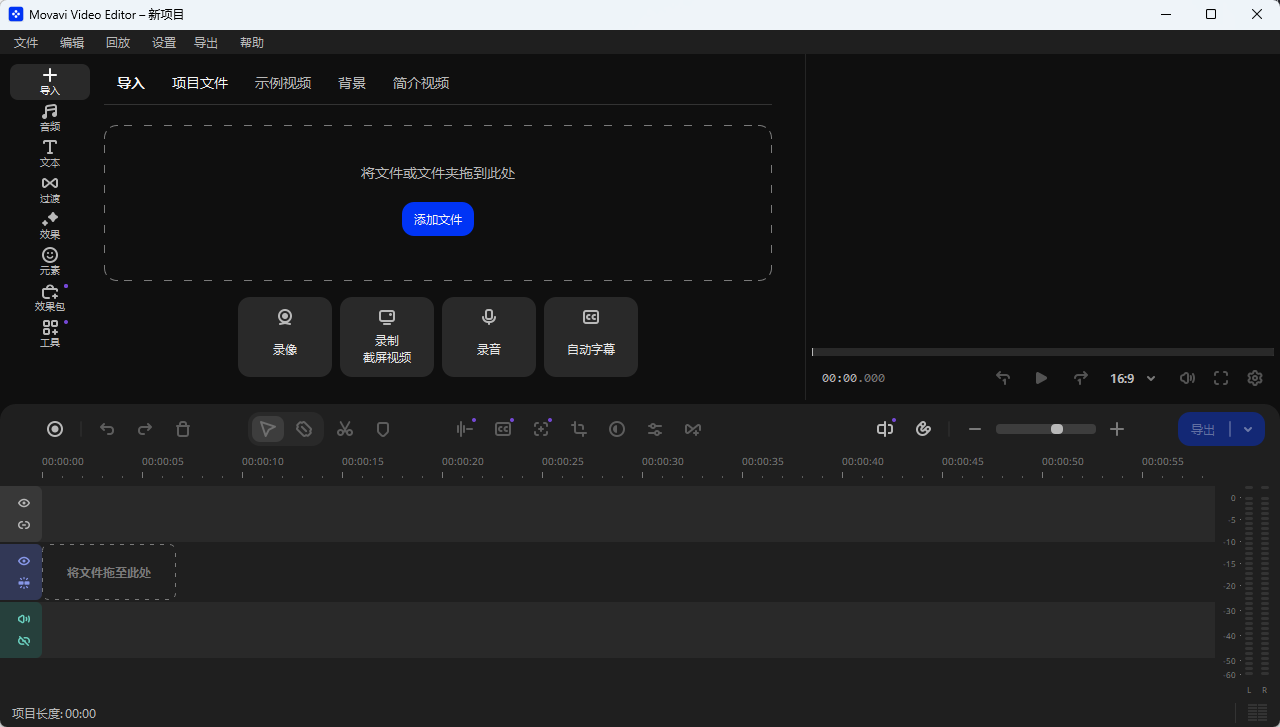1280x727 pixels.
Task: Open the 元素 elements panel
Action: pos(50,262)
